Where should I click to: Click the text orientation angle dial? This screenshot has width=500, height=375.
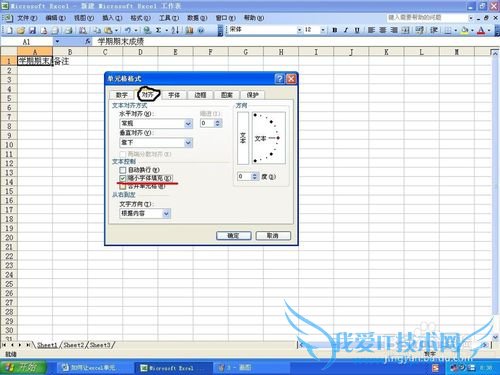269,138
